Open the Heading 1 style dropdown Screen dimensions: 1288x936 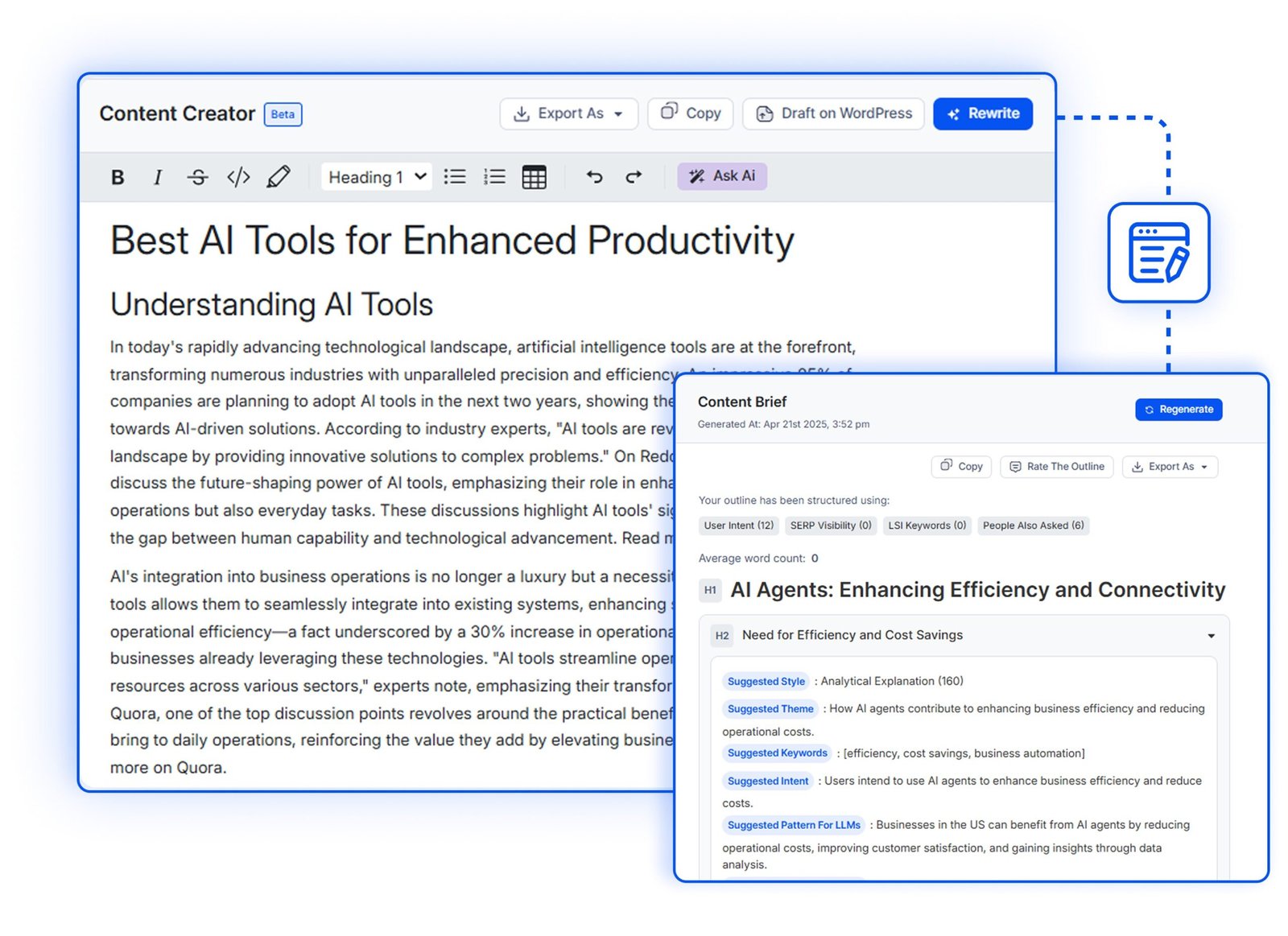point(376,176)
